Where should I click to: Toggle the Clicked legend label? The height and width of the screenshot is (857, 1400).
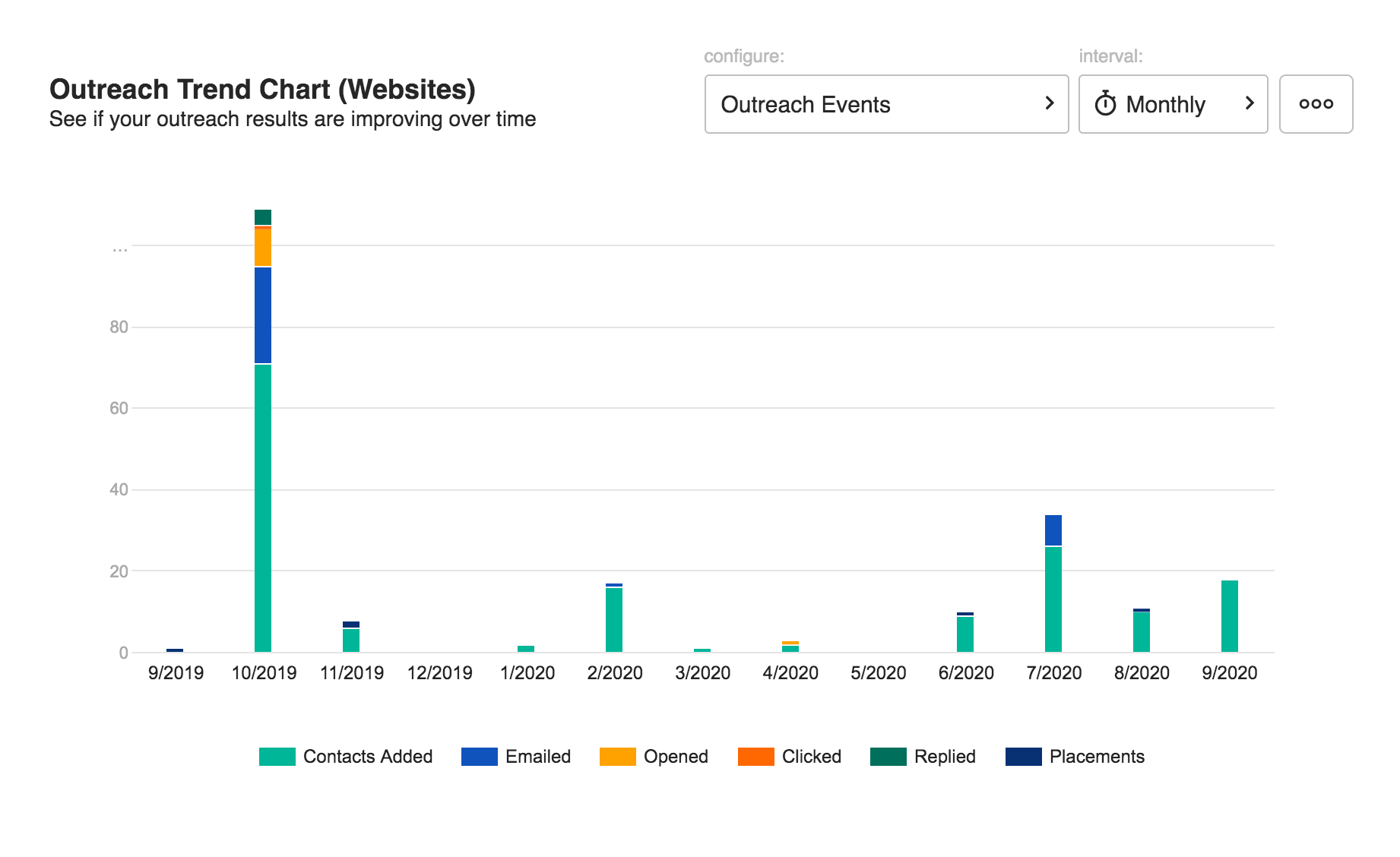click(x=811, y=757)
